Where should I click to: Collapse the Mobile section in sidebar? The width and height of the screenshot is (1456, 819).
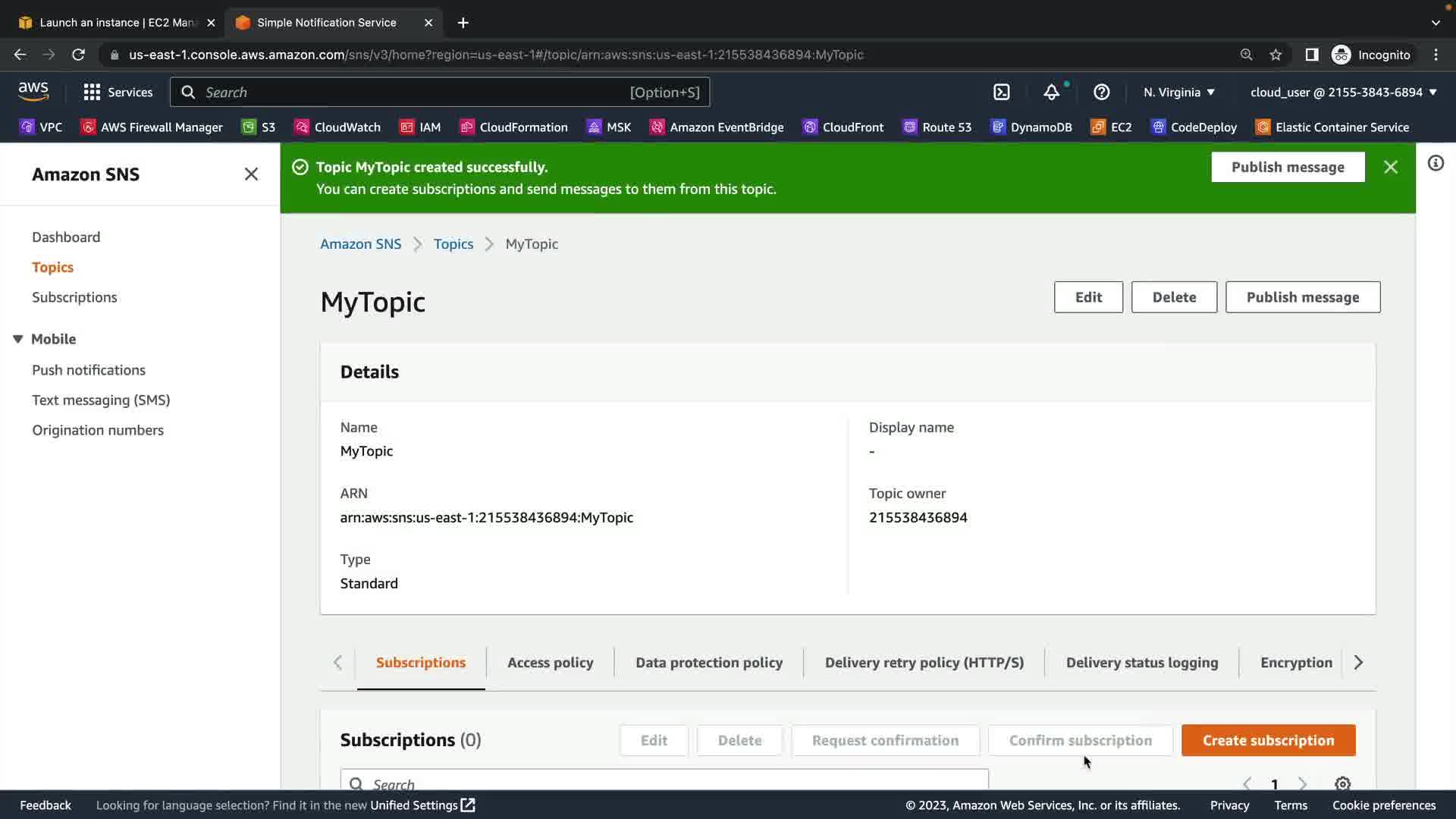coord(18,339)
